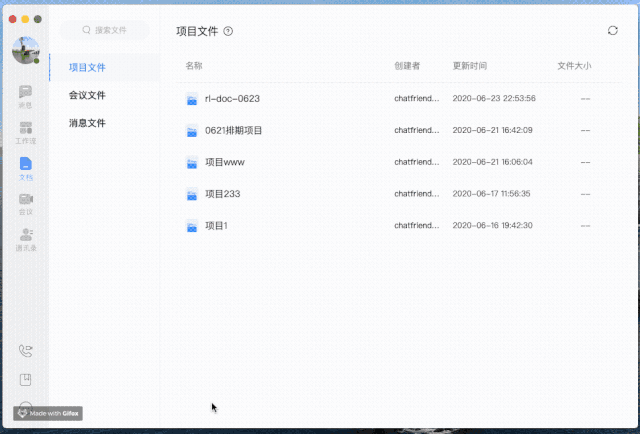Open the 通讯录 contacts sidebar icon
Screen dimensions: 640x434
[x=25, y=238]
